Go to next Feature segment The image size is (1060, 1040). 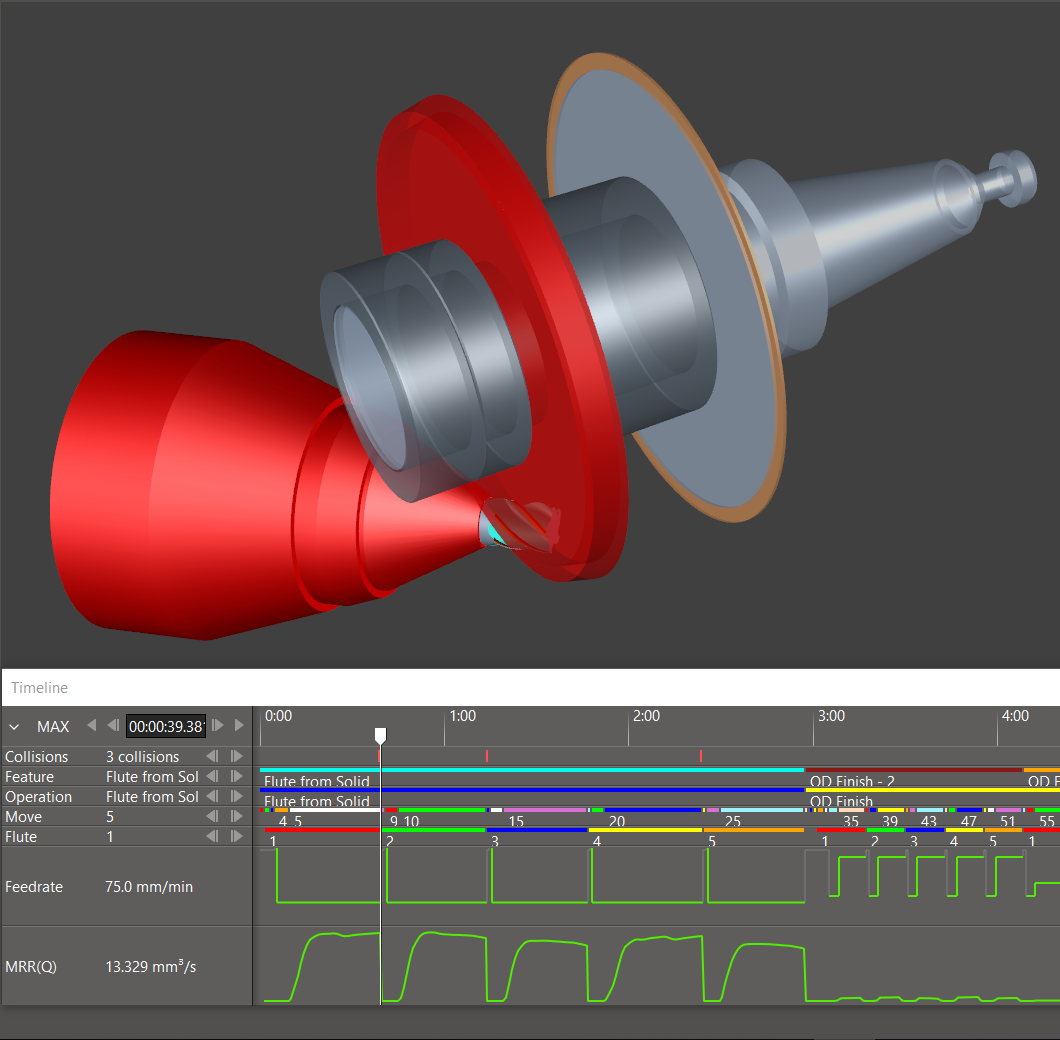click(x=237, y=777)
